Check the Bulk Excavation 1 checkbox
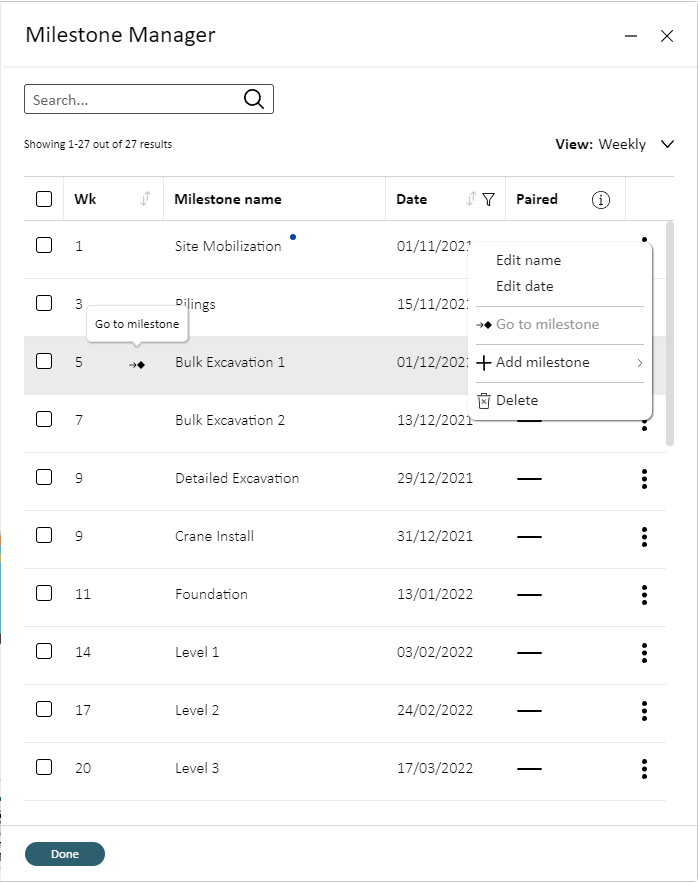This screenshot has height=882, width=698. [x=44, y=361]
